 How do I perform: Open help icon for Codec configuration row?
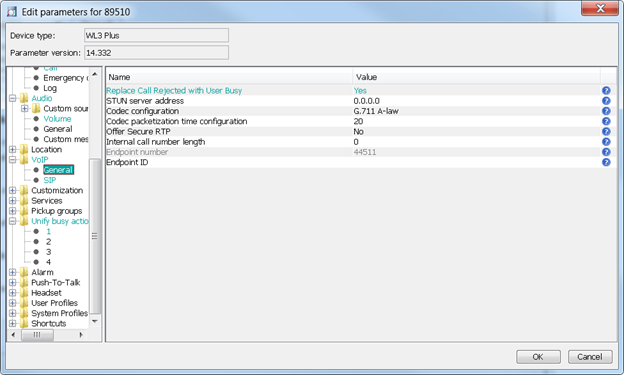(606, 111)
